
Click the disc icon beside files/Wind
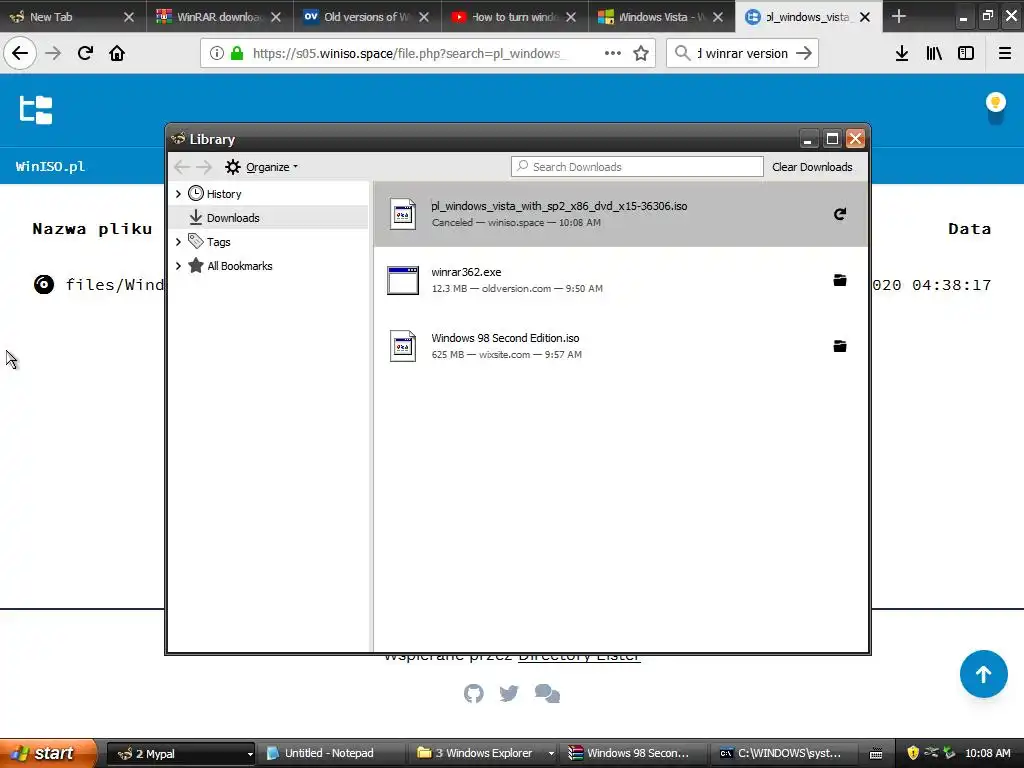[44, 285]
